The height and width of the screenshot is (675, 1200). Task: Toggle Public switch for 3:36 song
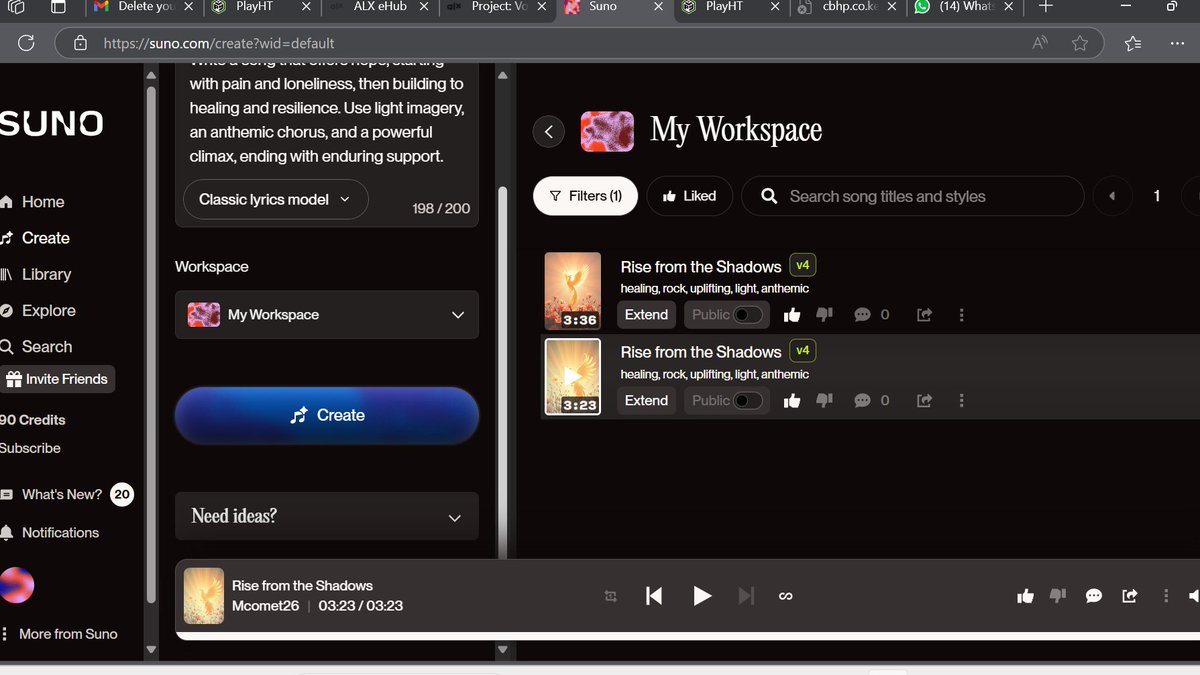[747, 315]
